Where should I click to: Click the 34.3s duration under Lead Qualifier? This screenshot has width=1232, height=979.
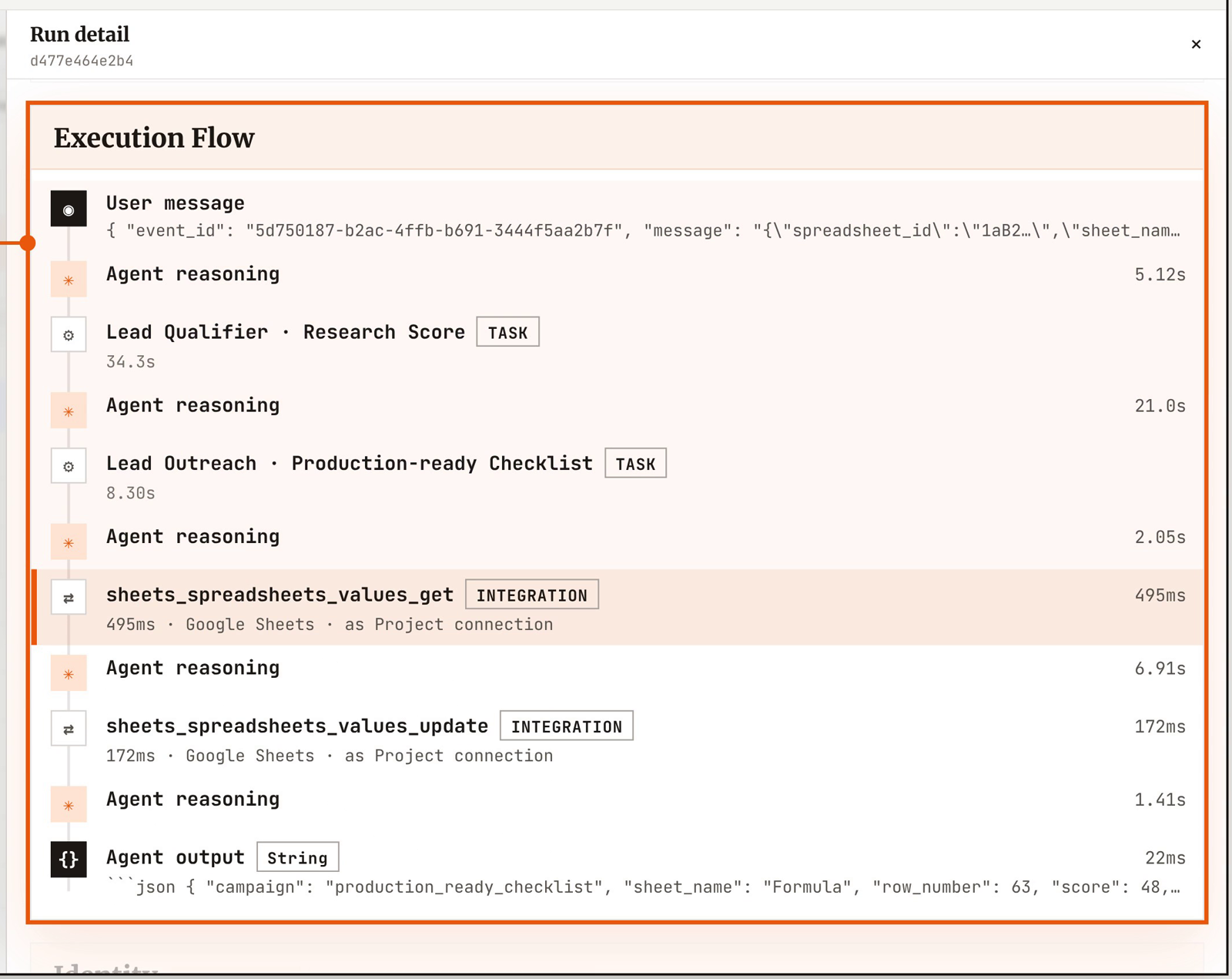(x=131, y=362)
